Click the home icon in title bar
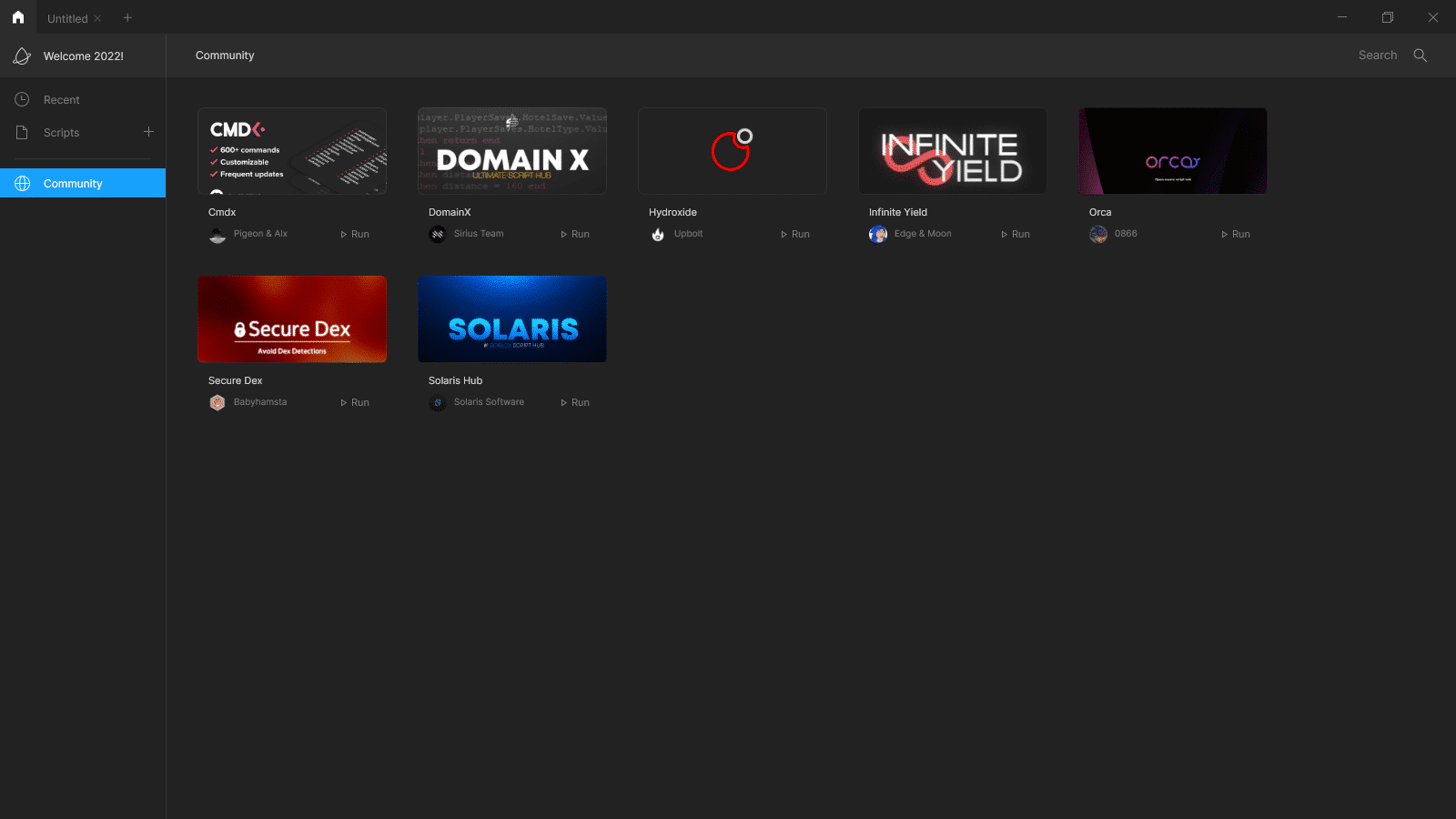This screenshot has height=819, width=1456. (x=18, y=17)
